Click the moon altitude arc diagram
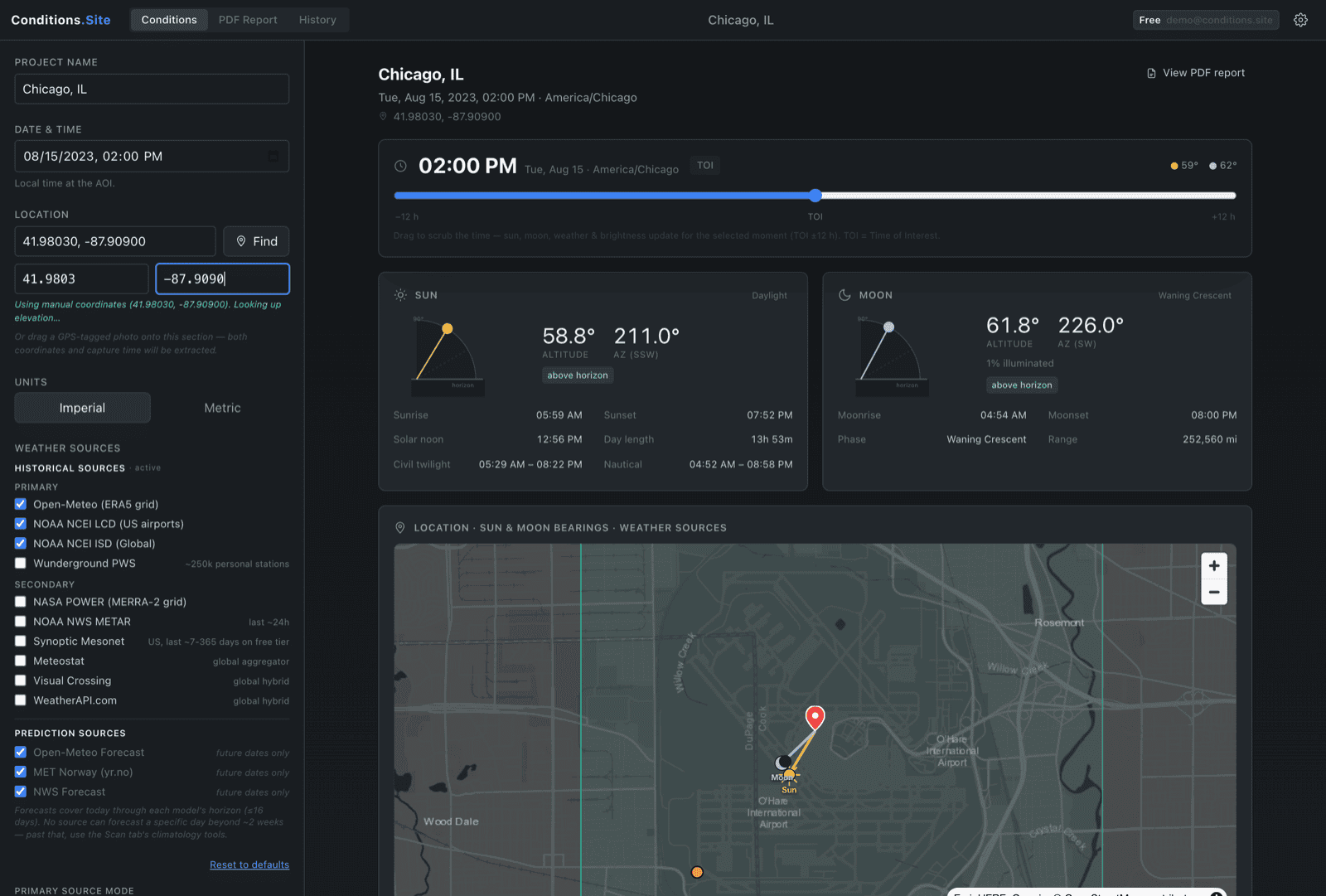Viewport: 1326px width, 896px height. 892,355
